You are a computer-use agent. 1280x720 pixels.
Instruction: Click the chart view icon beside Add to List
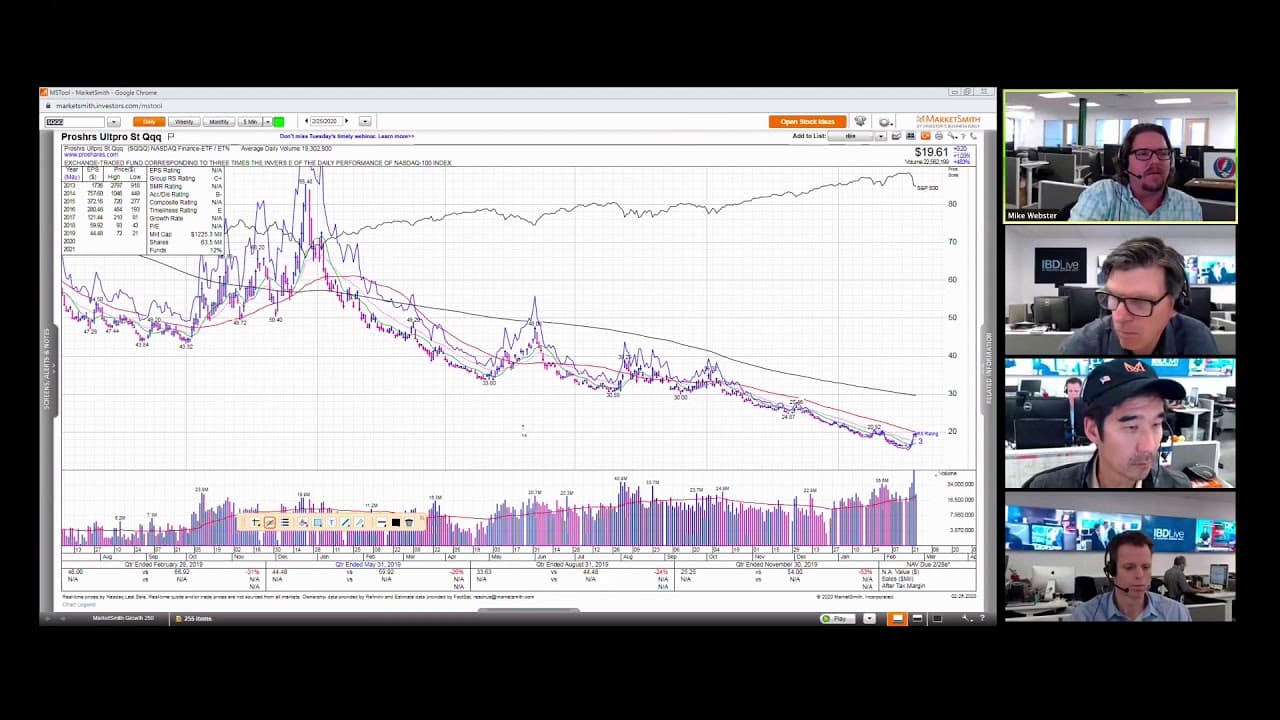coord(896,136)
